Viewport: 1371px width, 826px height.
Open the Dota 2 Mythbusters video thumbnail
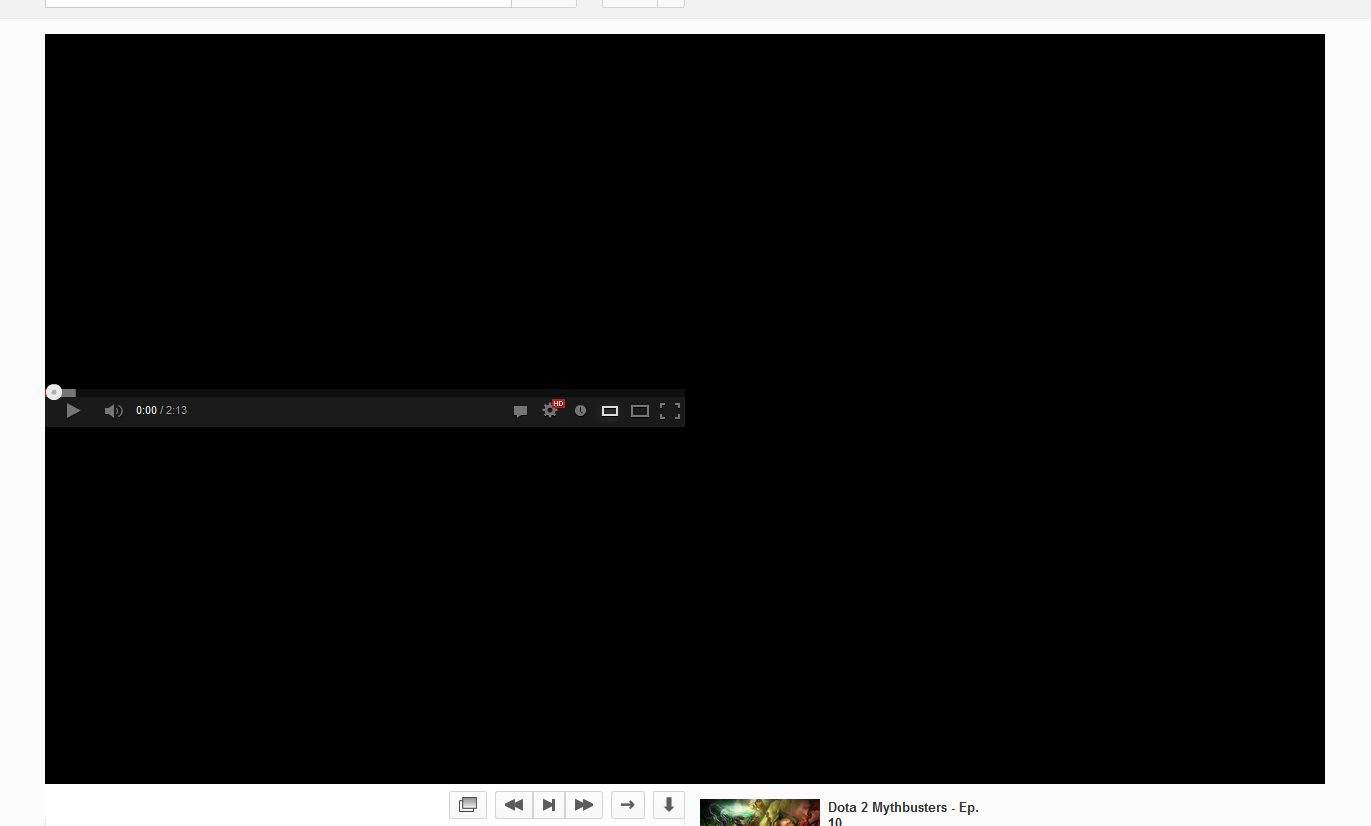[760, 812]
